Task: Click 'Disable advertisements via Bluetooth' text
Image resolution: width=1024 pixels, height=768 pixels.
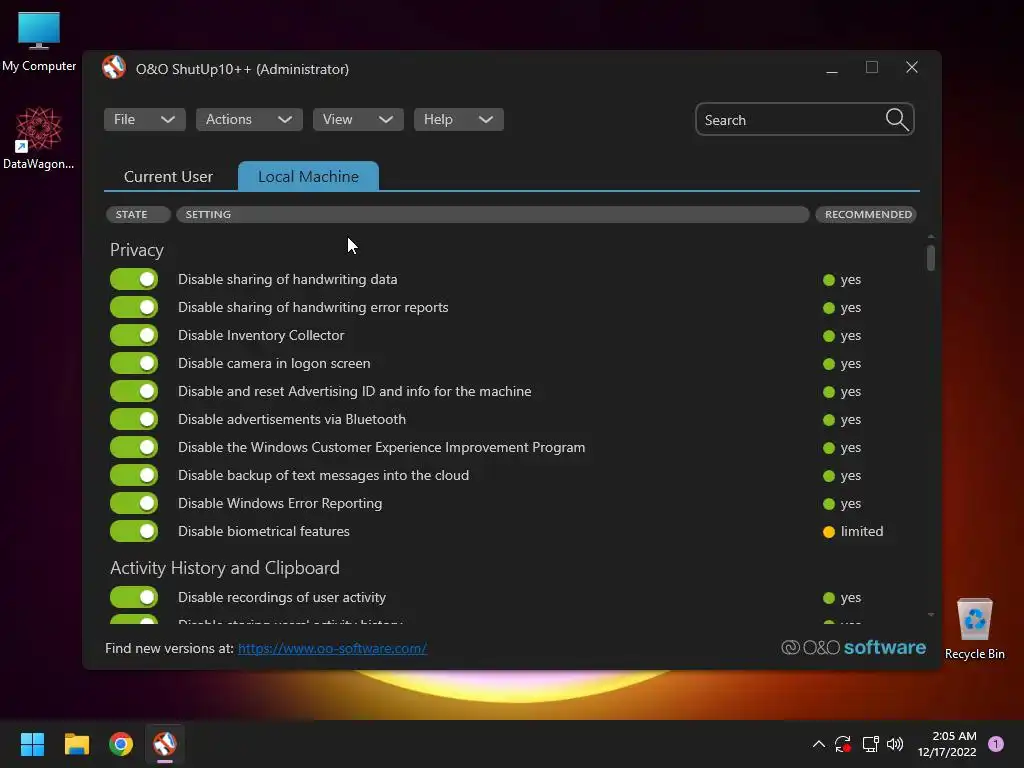Action: (292, 419)
